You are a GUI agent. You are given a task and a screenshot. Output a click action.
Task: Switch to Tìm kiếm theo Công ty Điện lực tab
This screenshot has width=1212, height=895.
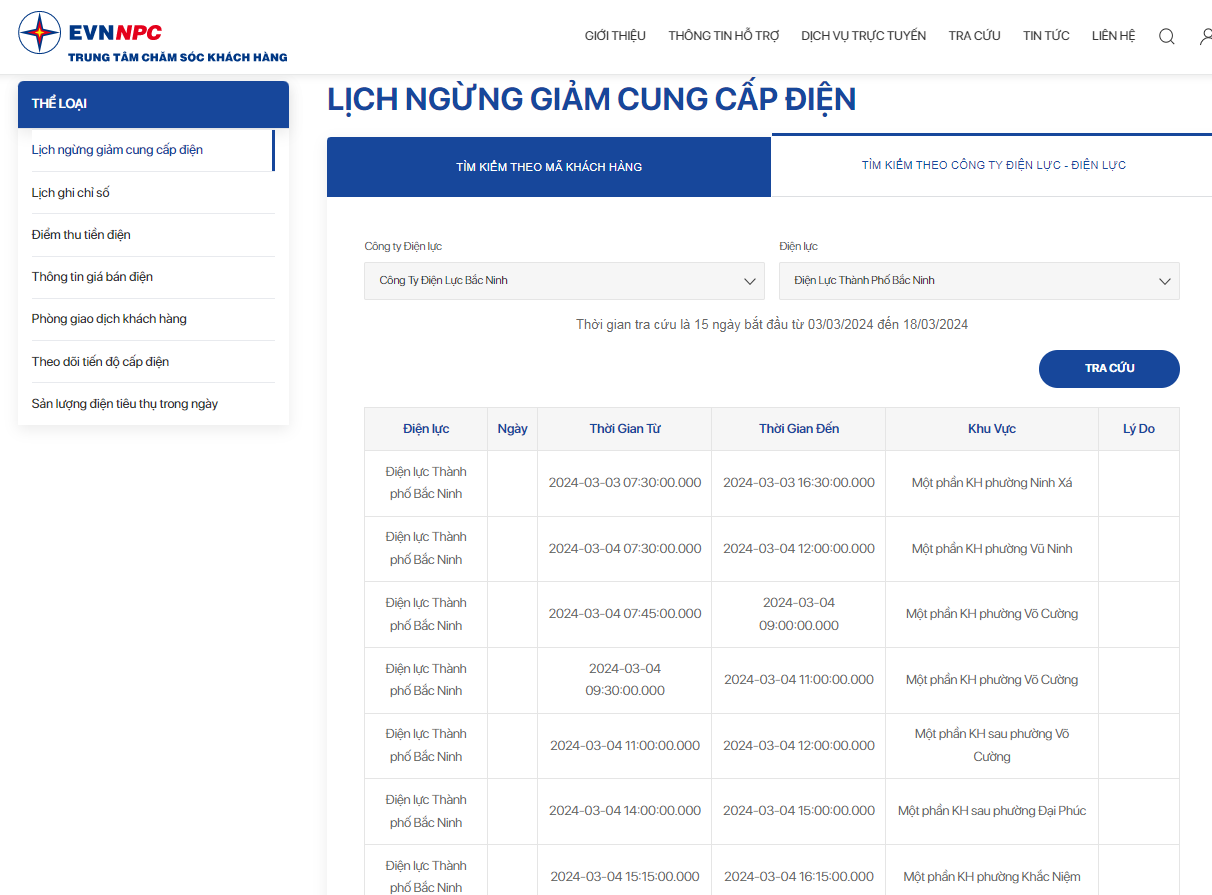[994, 165]
